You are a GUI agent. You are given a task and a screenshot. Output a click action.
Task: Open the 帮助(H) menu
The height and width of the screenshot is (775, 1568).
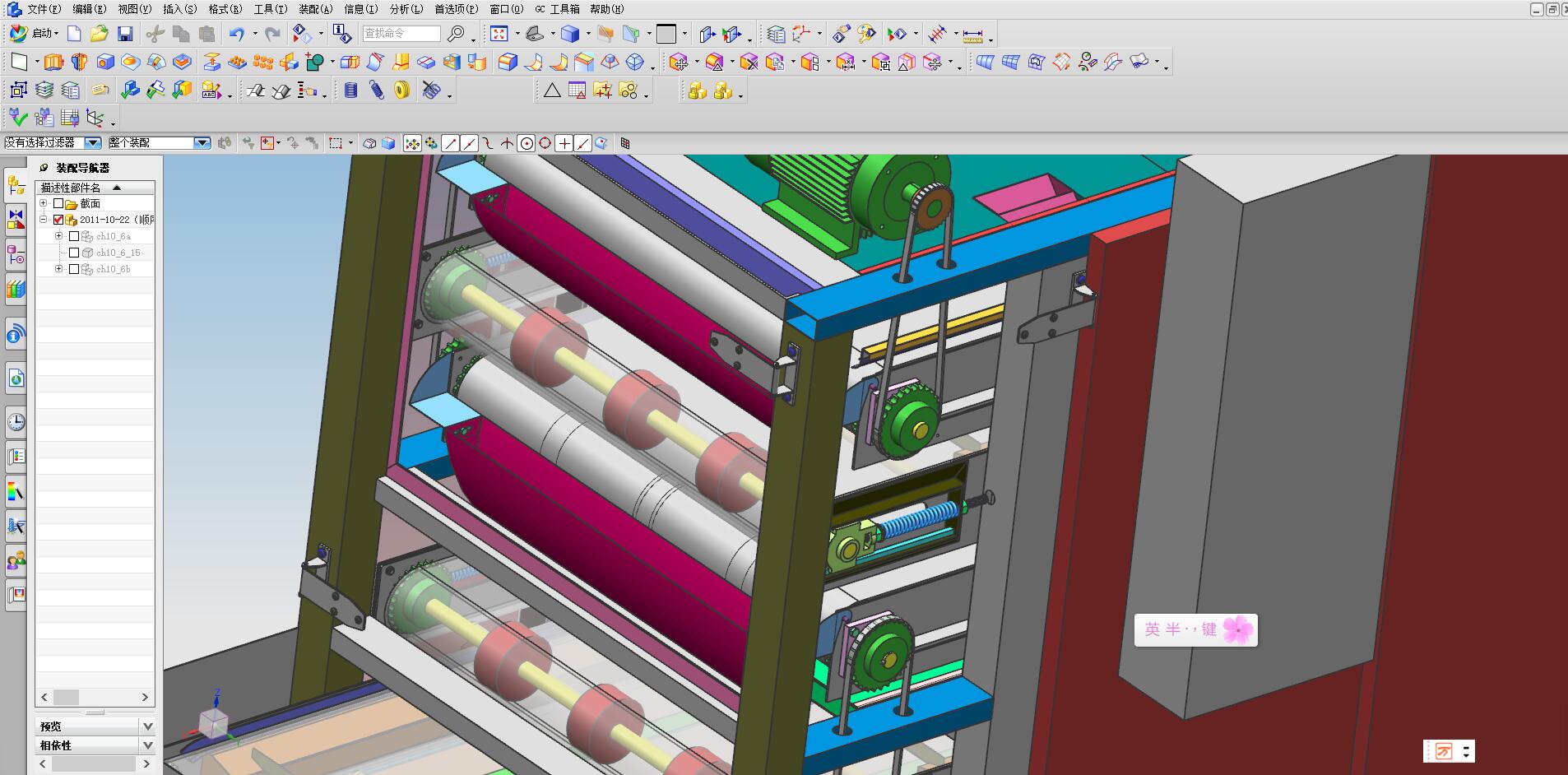point(607,9)
